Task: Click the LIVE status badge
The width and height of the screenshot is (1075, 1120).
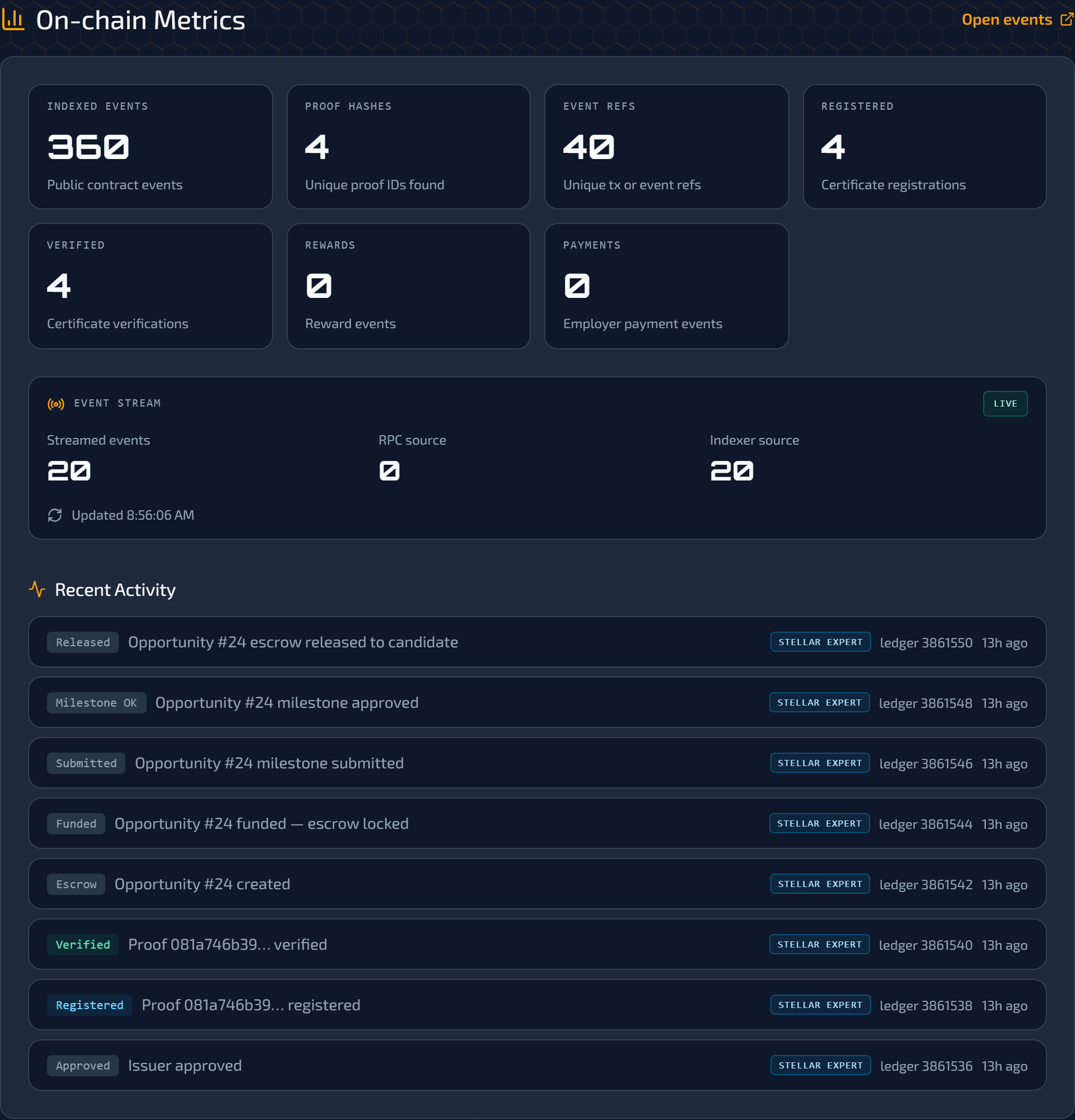Action: 1005,403
